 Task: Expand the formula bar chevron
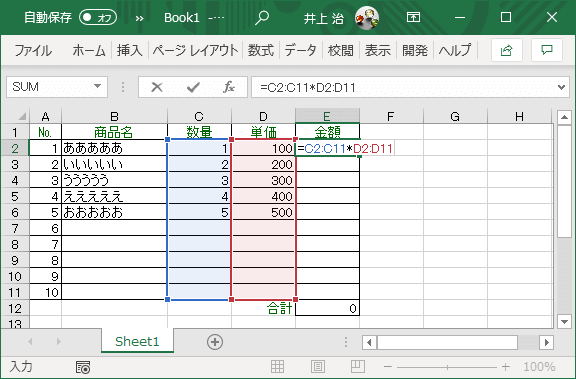point(561,87)
